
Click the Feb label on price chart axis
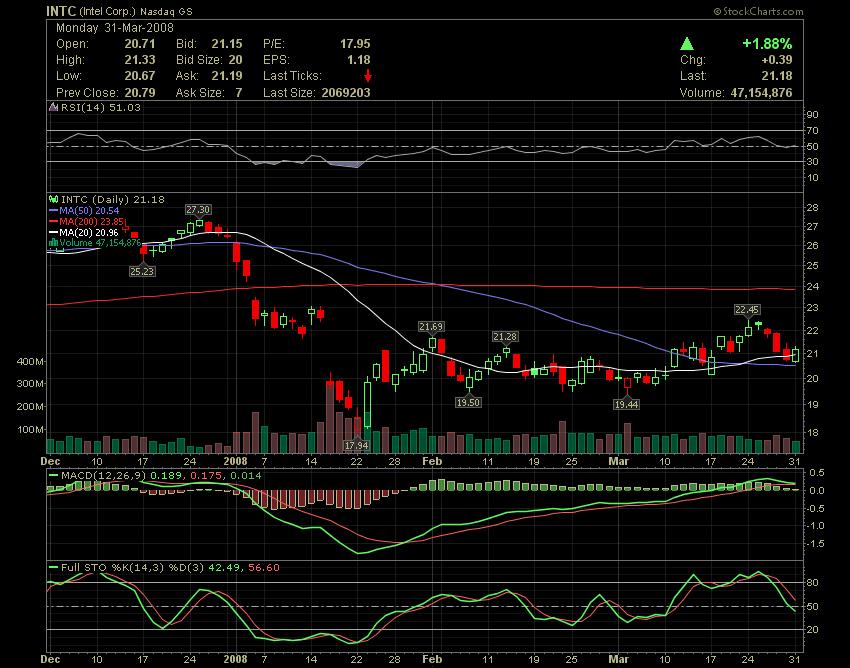click(432, 461)
